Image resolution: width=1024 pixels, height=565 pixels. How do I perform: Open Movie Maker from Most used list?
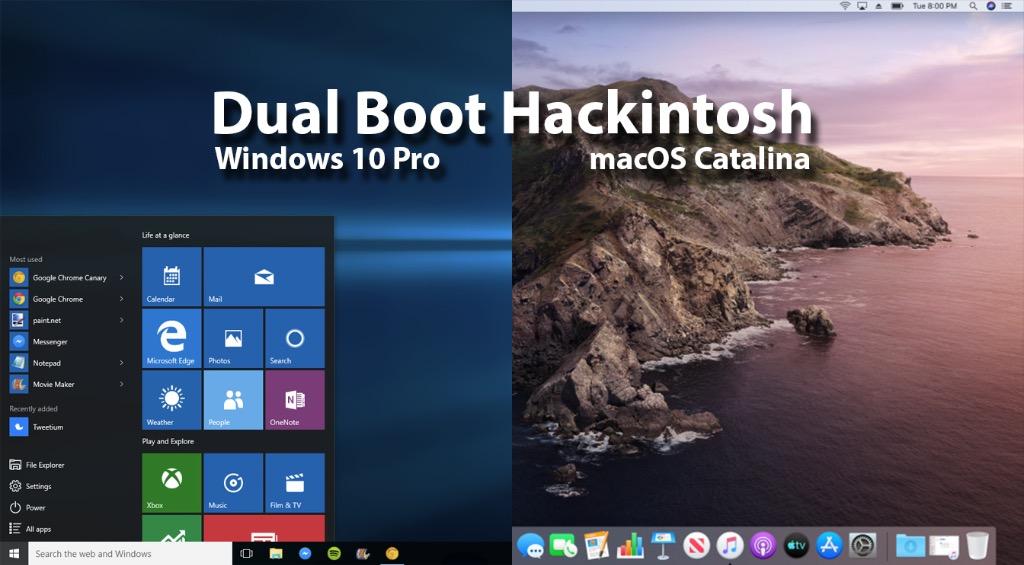pyautogui.click(x=43, y=384)
